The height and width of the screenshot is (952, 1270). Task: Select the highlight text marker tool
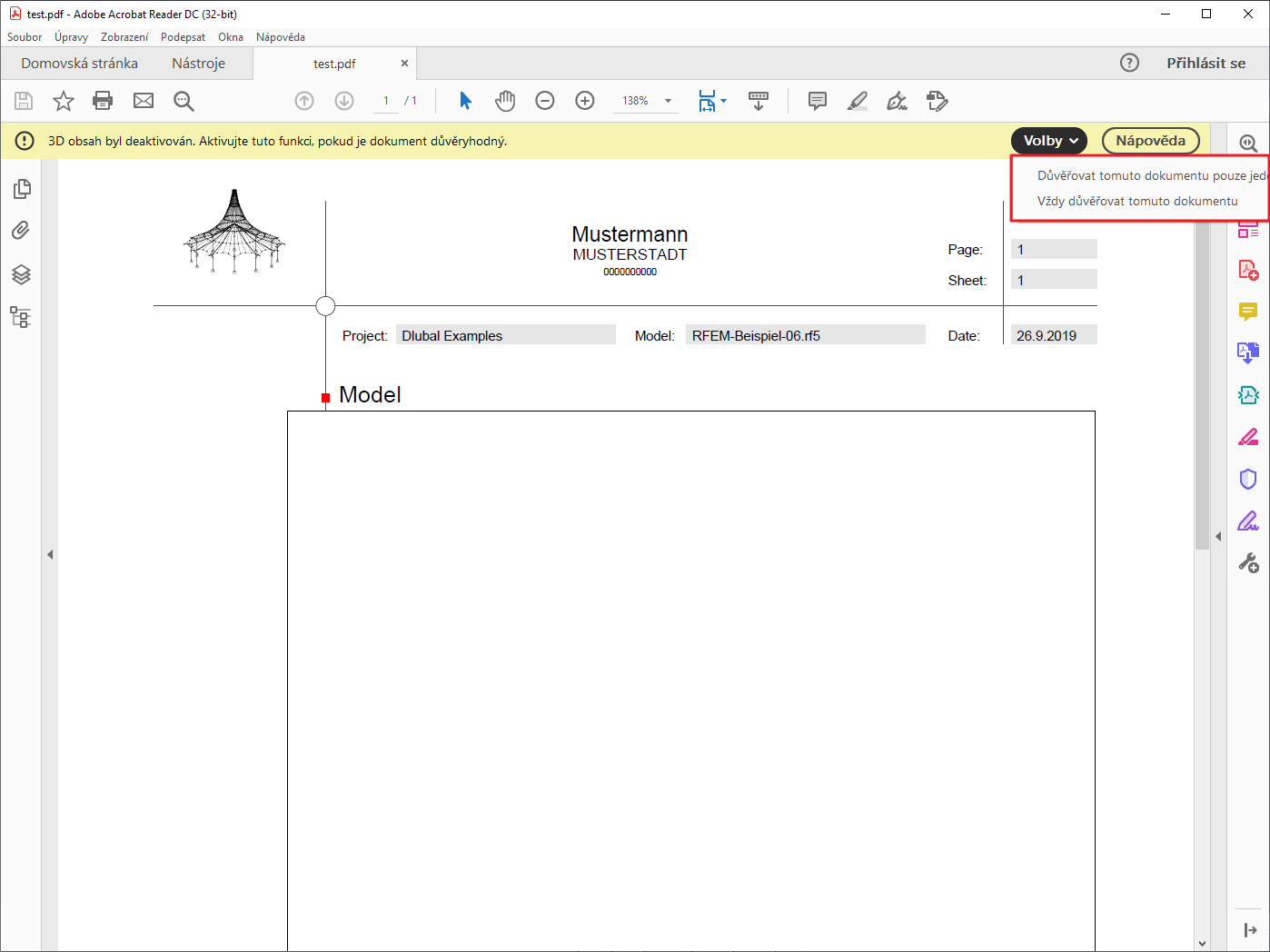(x=858, y=101)
